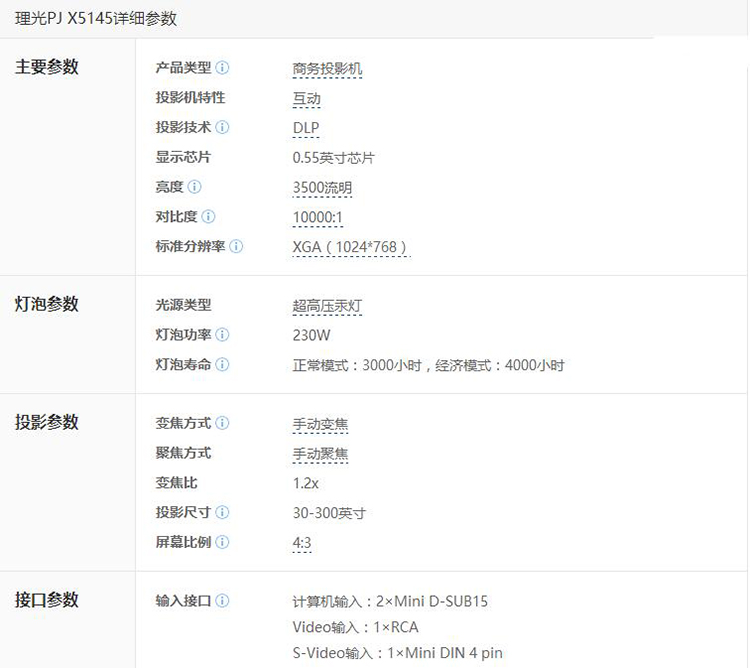
Task: Select the 手动变焦 zoom method link
Action: [x=320, y=425]
